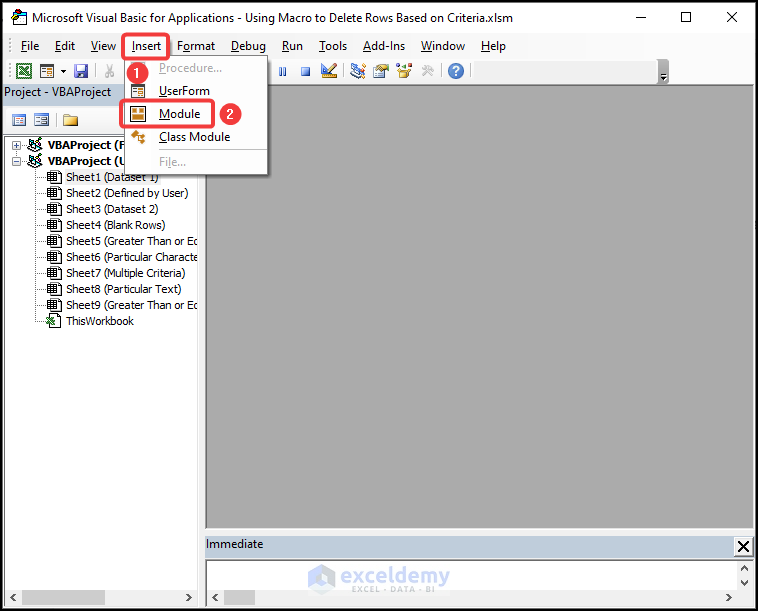Screen dimensions: 758x611
Task: Toggle Folders icon in Project panel
Action: [70, 120]
